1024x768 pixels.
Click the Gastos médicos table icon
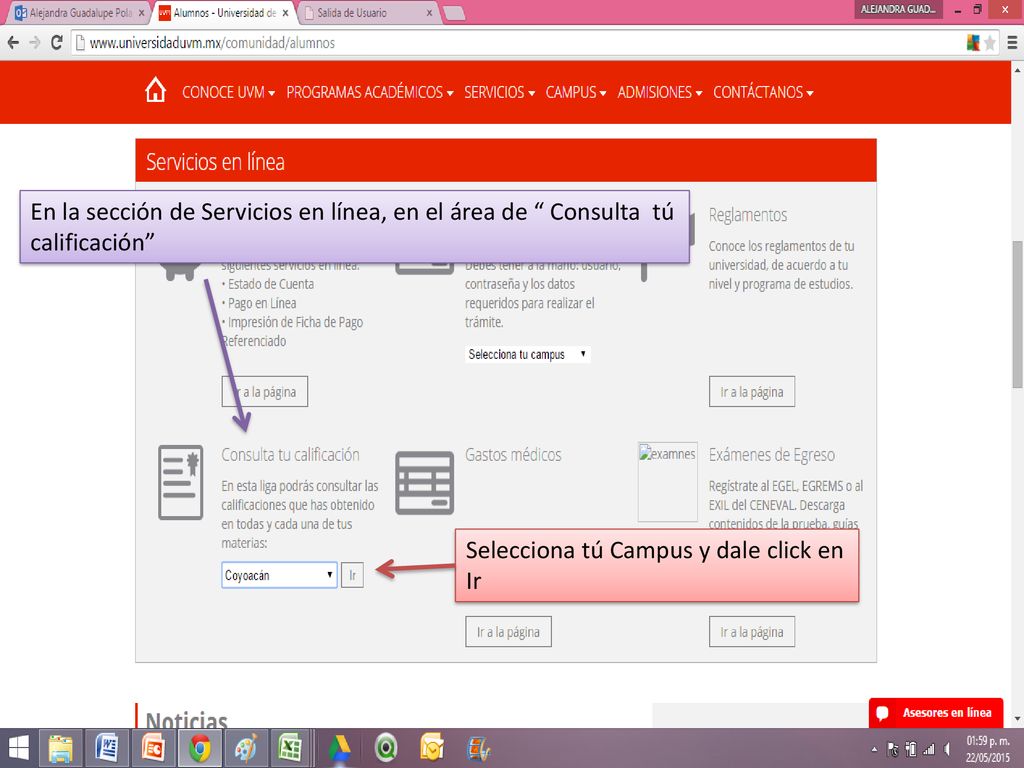[424, 483]
